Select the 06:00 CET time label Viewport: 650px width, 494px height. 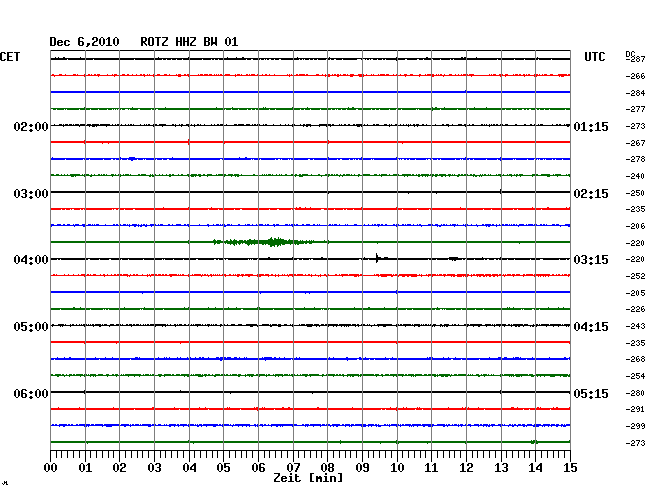pyautogui.click(x=31, y=393)
